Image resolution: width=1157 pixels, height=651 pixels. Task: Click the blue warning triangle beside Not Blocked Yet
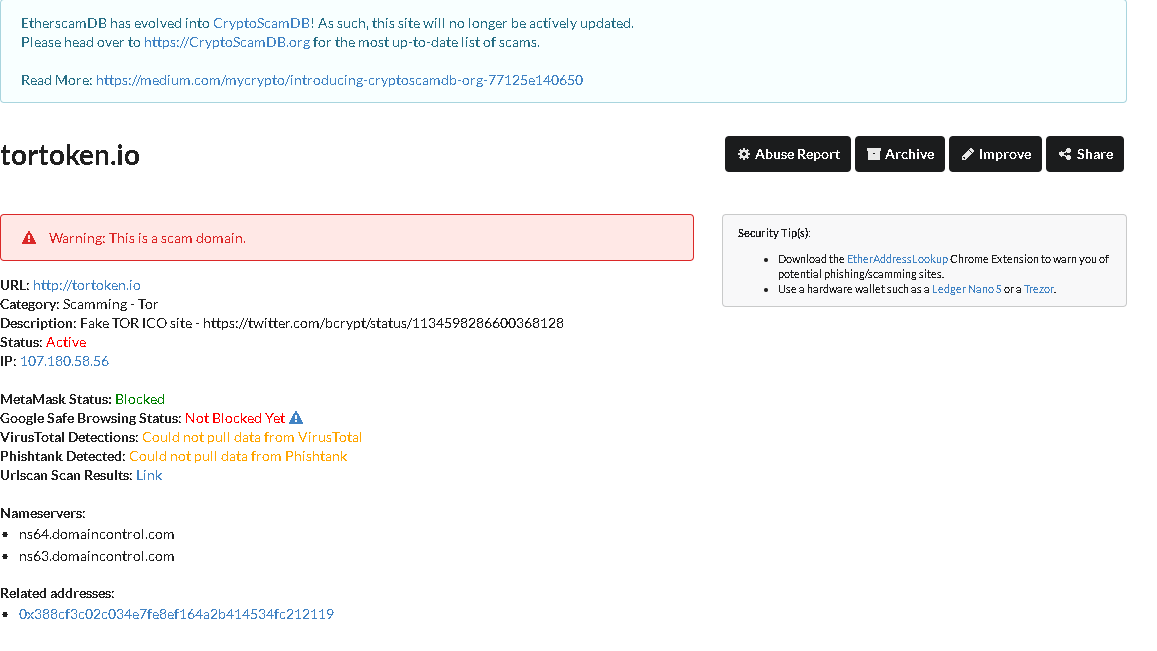pyautogui.click(x=296, y=418)
